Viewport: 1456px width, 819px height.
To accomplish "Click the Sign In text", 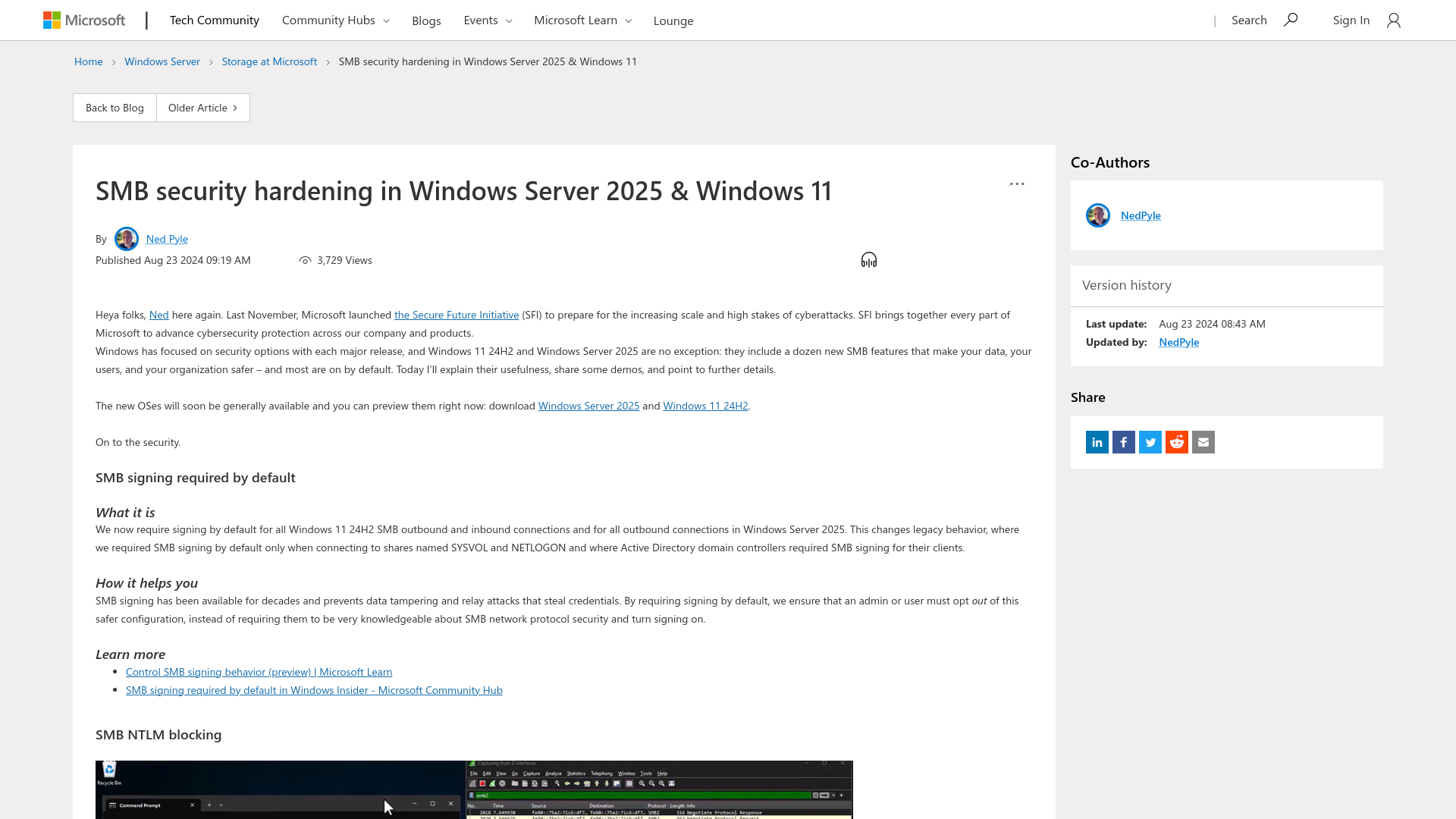I will pos(1351,20).
